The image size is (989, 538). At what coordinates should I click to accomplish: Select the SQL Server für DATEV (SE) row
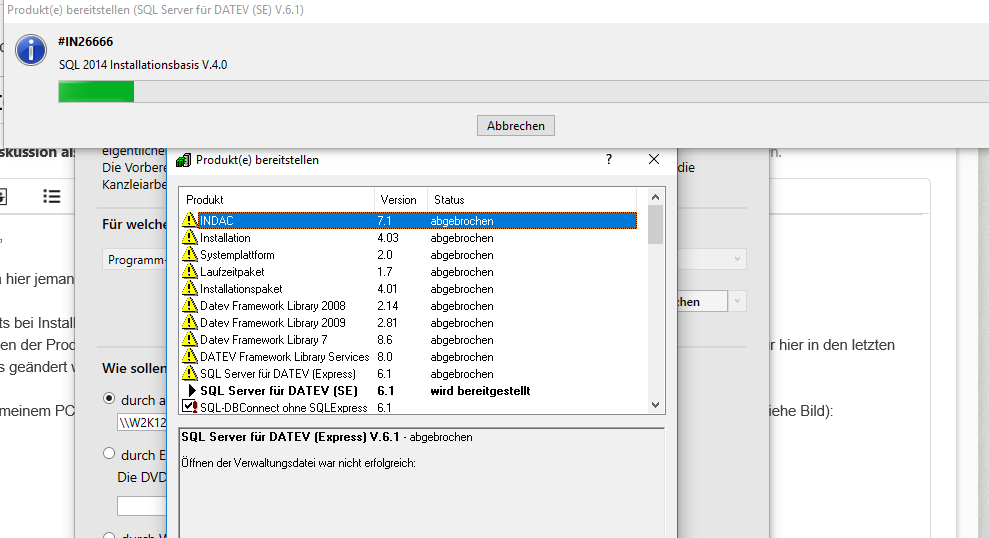click(x=409, y=391)
